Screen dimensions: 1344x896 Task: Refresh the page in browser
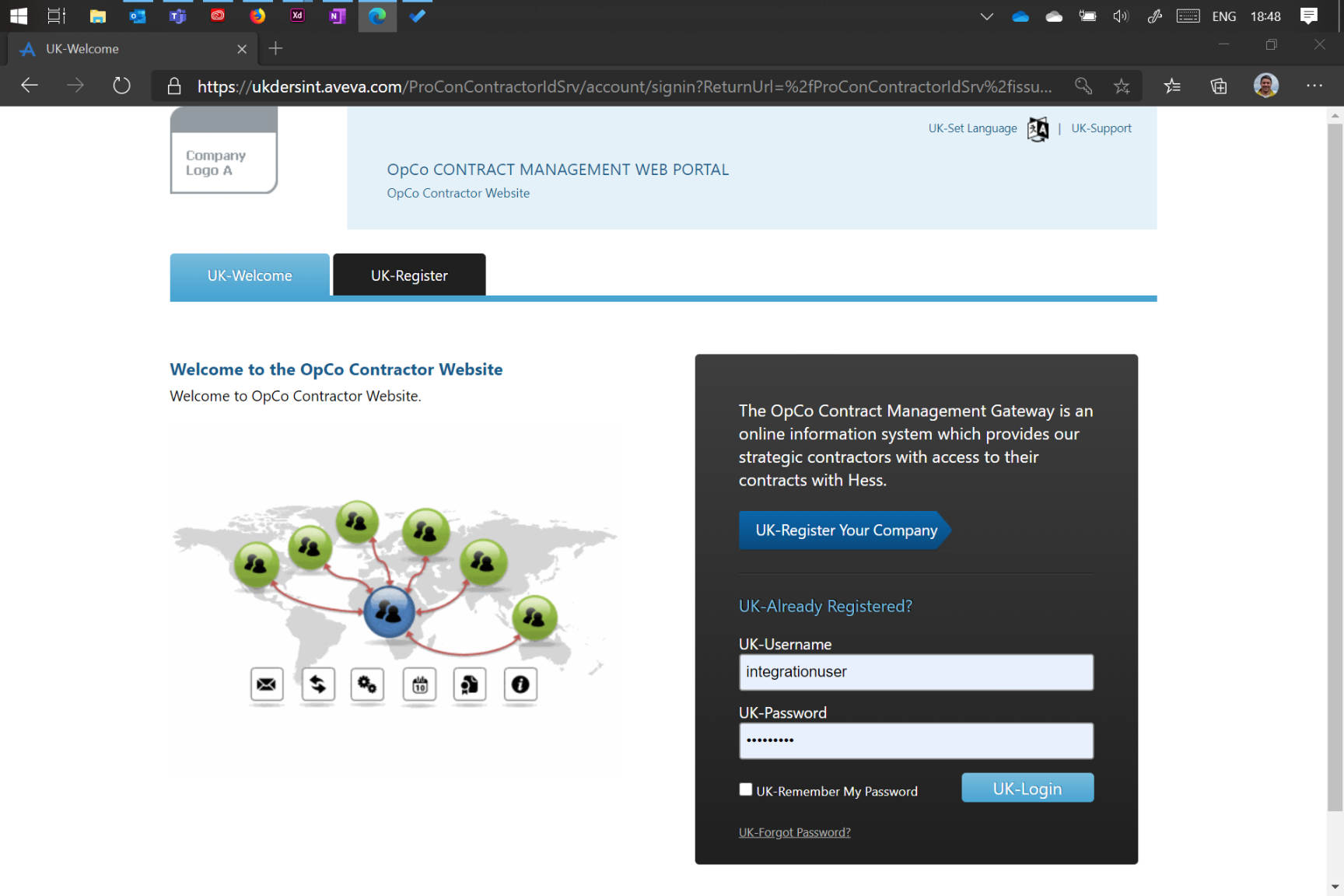coord(121,86)
